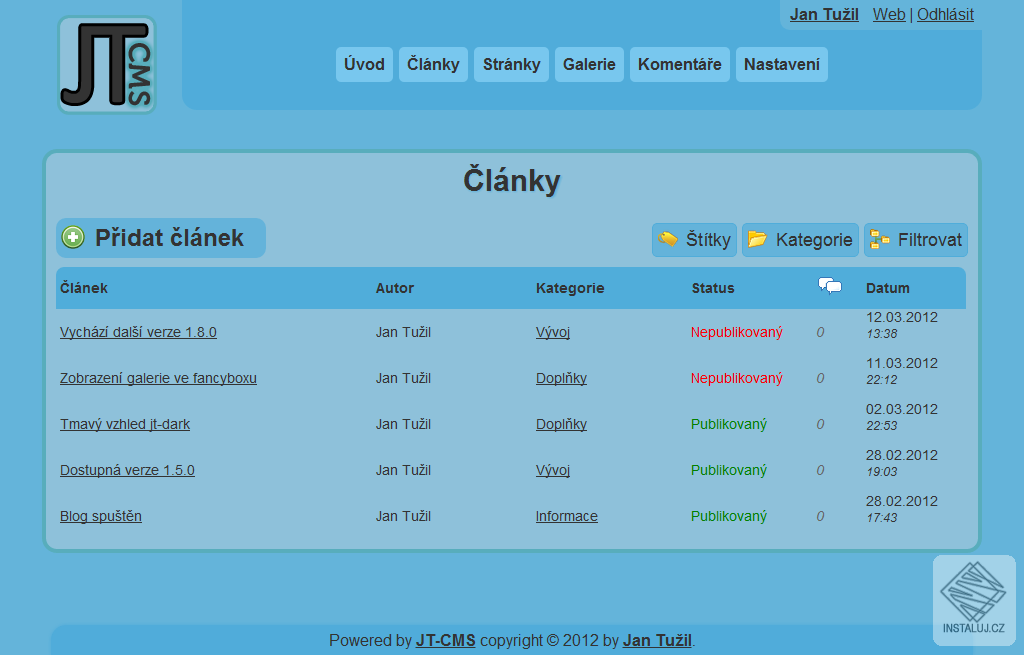Click the Status column header
The height and width of the screenshot is (655, 1024).
click(713, 288)
